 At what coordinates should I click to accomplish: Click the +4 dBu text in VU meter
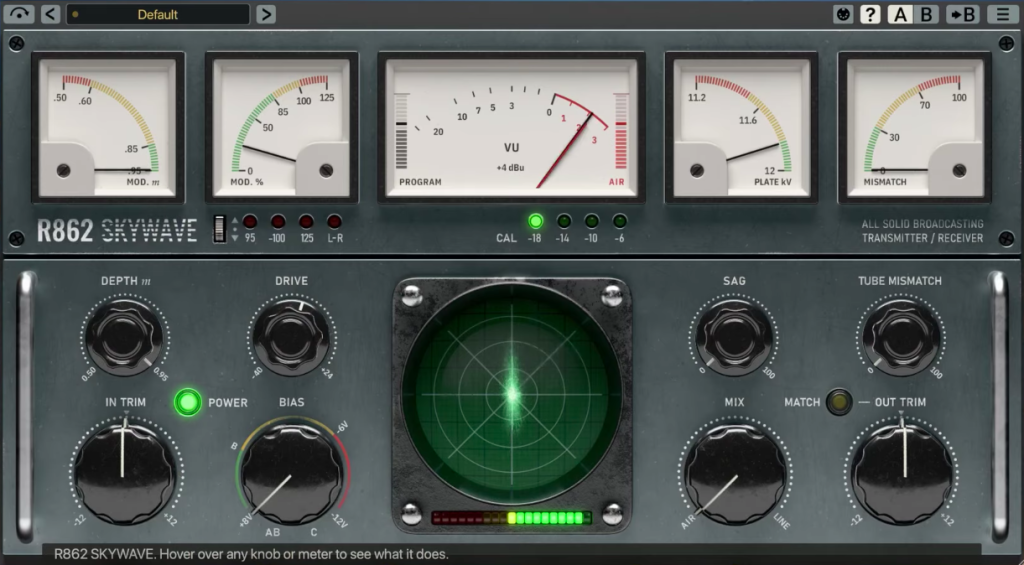point(511,168)
